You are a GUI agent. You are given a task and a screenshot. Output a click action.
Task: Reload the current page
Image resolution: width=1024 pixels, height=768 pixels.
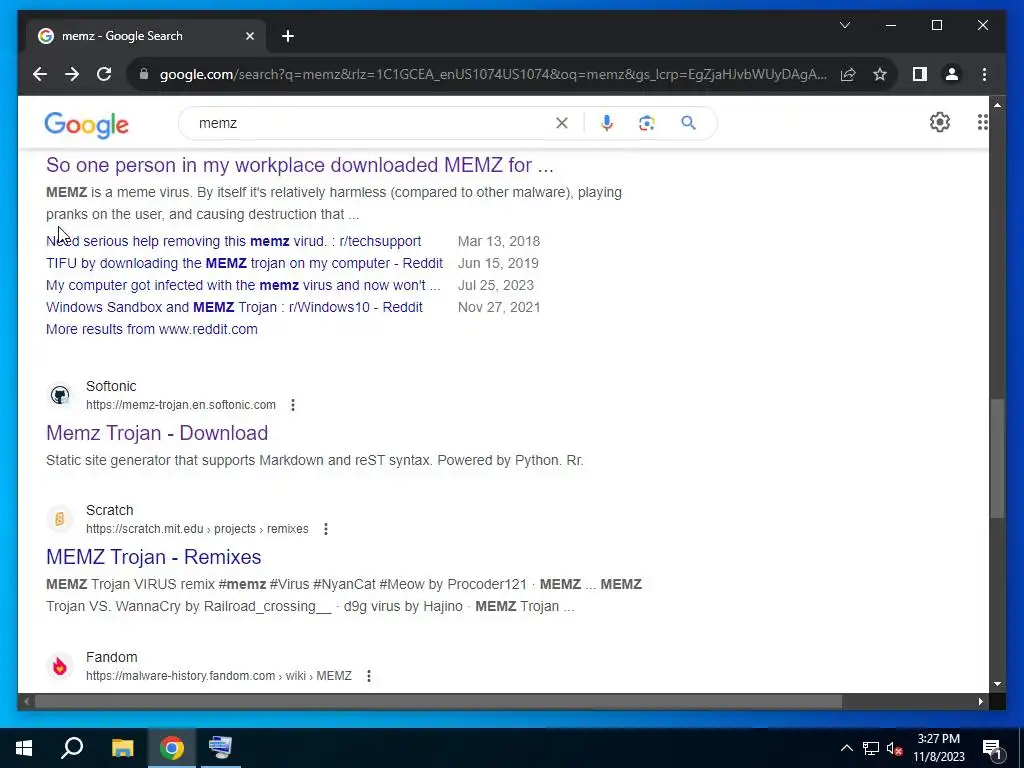tap(104, 74)
